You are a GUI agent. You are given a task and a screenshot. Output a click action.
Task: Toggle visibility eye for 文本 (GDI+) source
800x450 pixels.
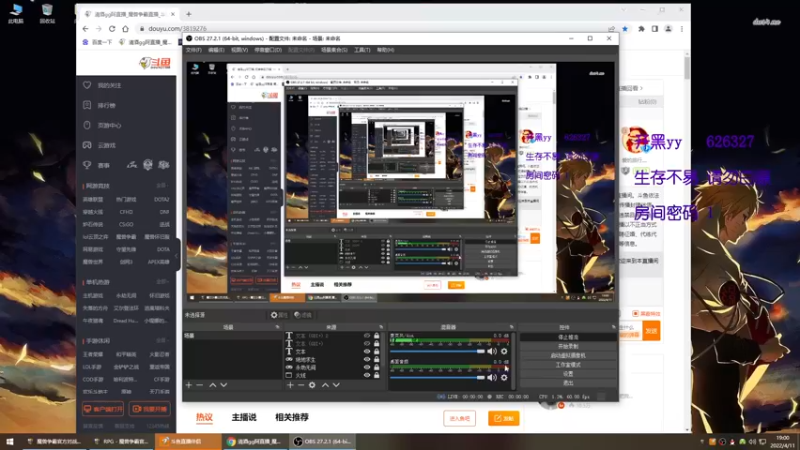point(367,343)
